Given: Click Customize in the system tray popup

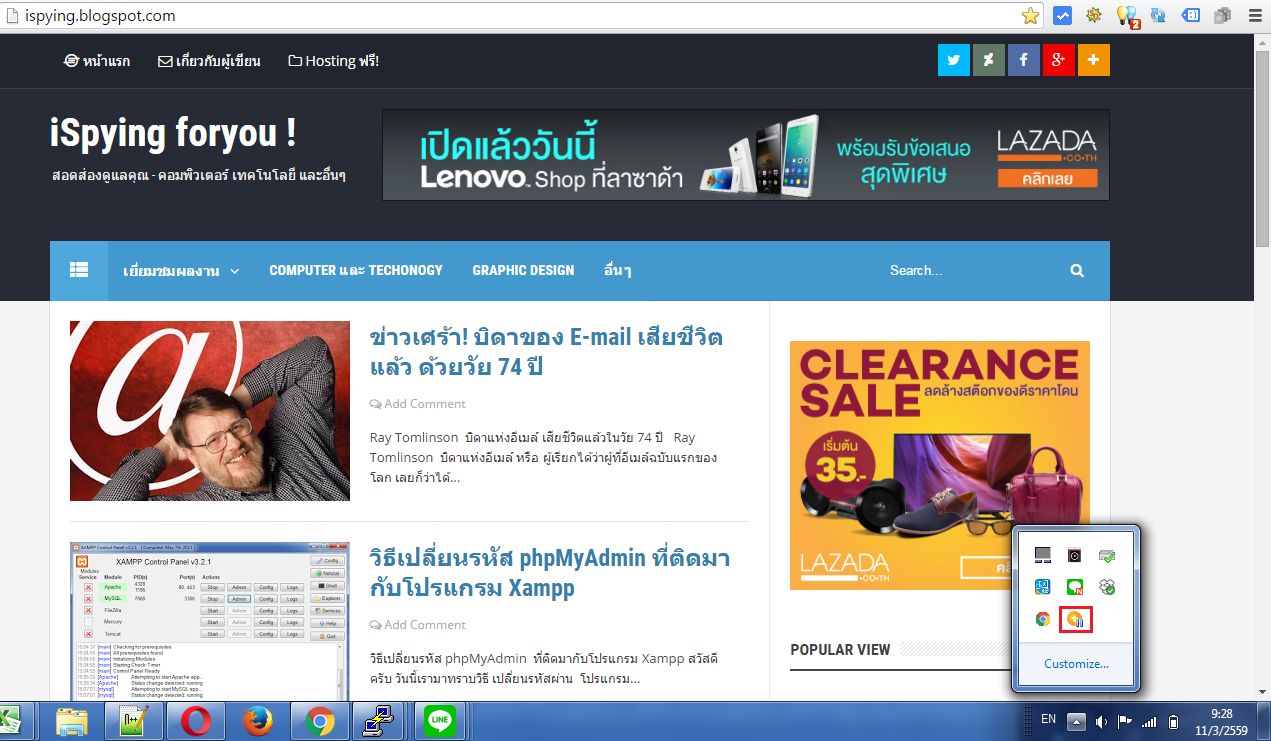Looking at the screenshot, I should (1077, 663).
